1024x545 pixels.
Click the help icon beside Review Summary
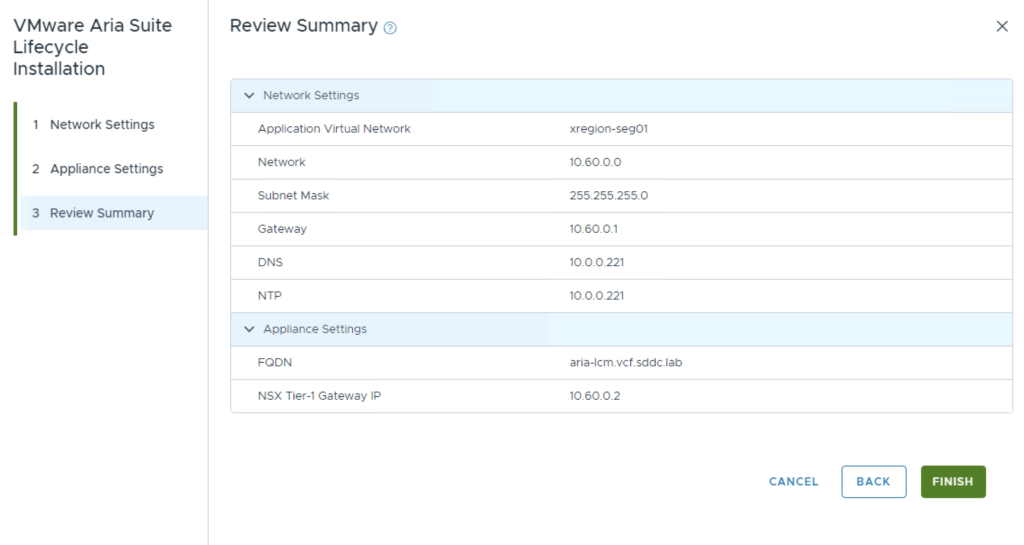coord(390,28)
